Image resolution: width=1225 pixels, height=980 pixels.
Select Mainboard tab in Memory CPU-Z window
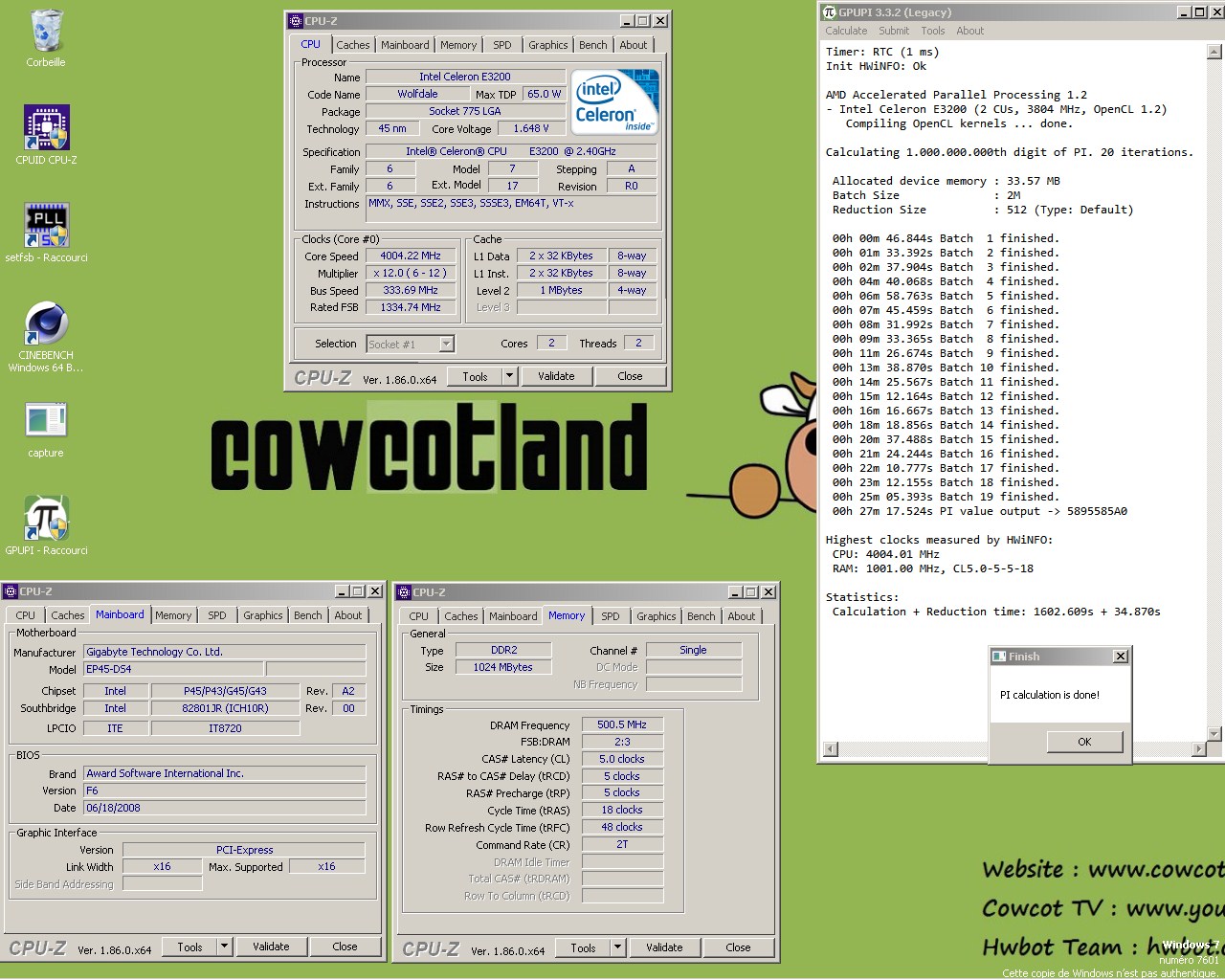(x=513, y=616)
